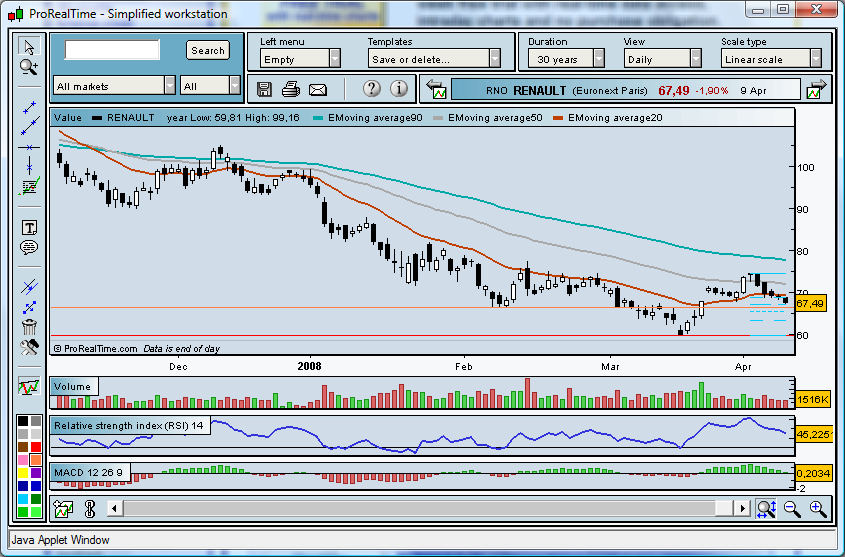Screen dimensions: 845x557
Task: Pick the black color swatch
Action: click(x=23, y=421)
